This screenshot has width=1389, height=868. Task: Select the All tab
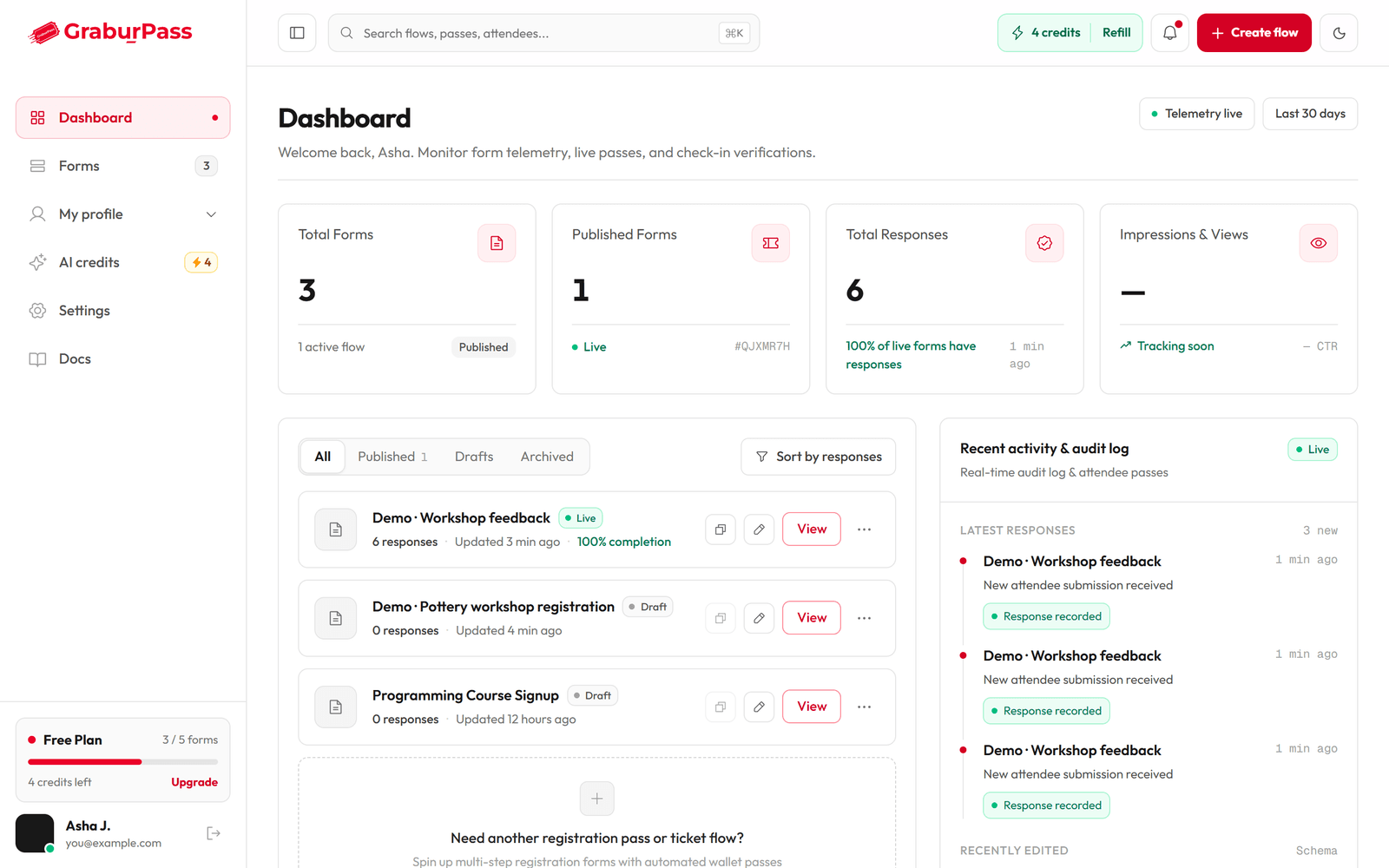click(x=323, y=457)
